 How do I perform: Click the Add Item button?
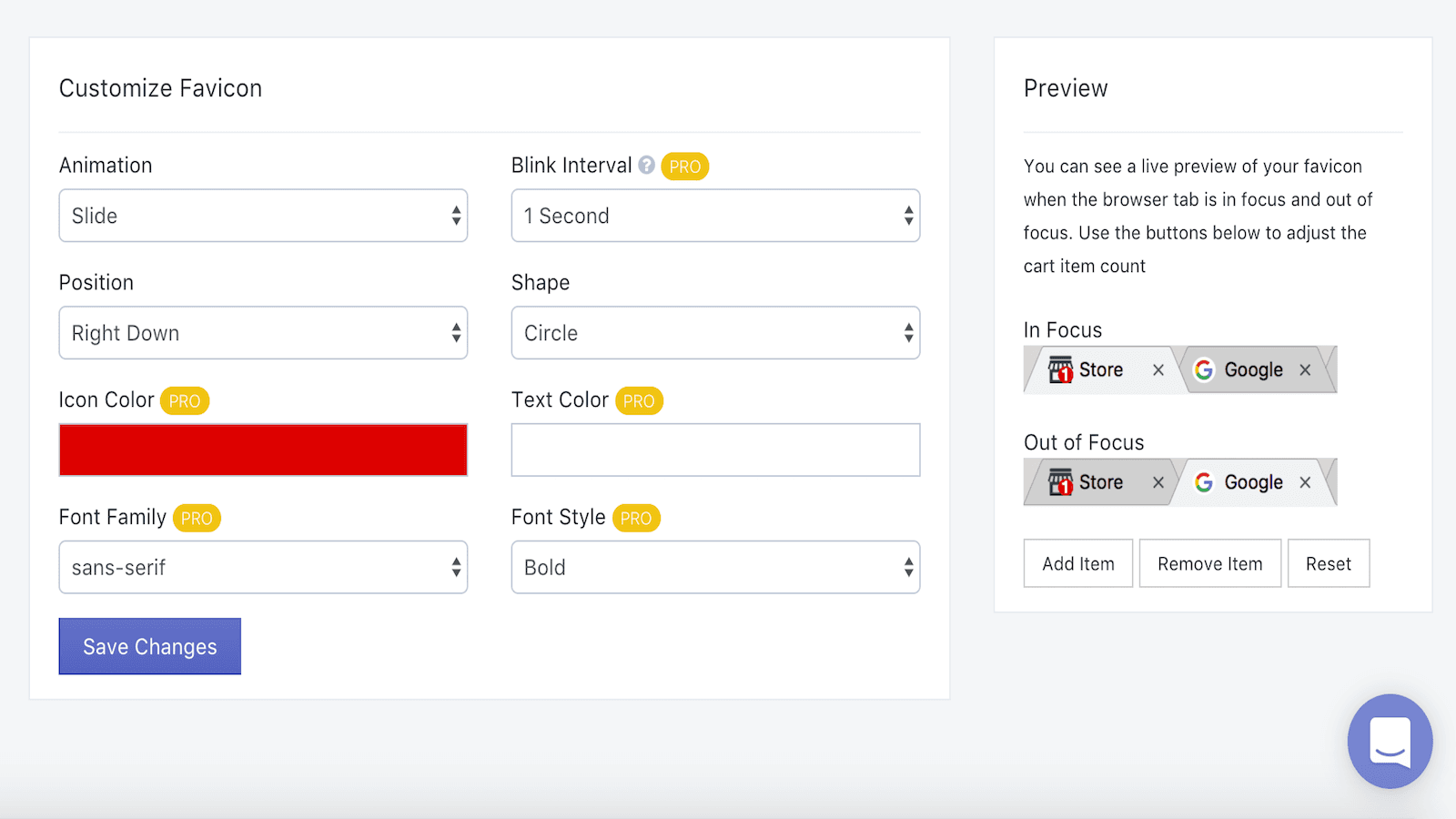(x=1077, y=564)
